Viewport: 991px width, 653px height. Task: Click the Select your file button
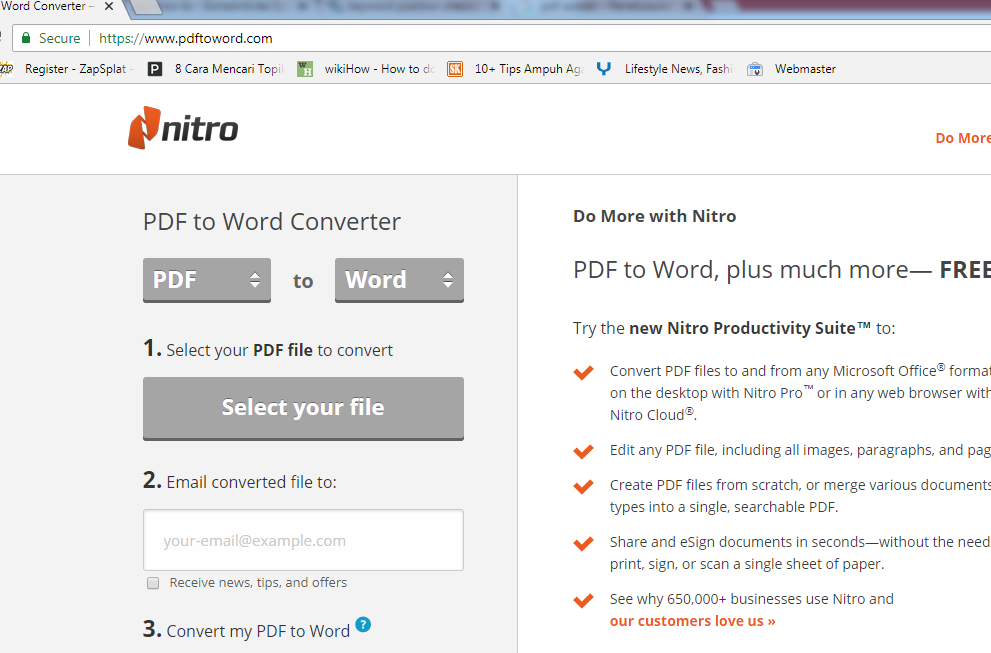303,408
